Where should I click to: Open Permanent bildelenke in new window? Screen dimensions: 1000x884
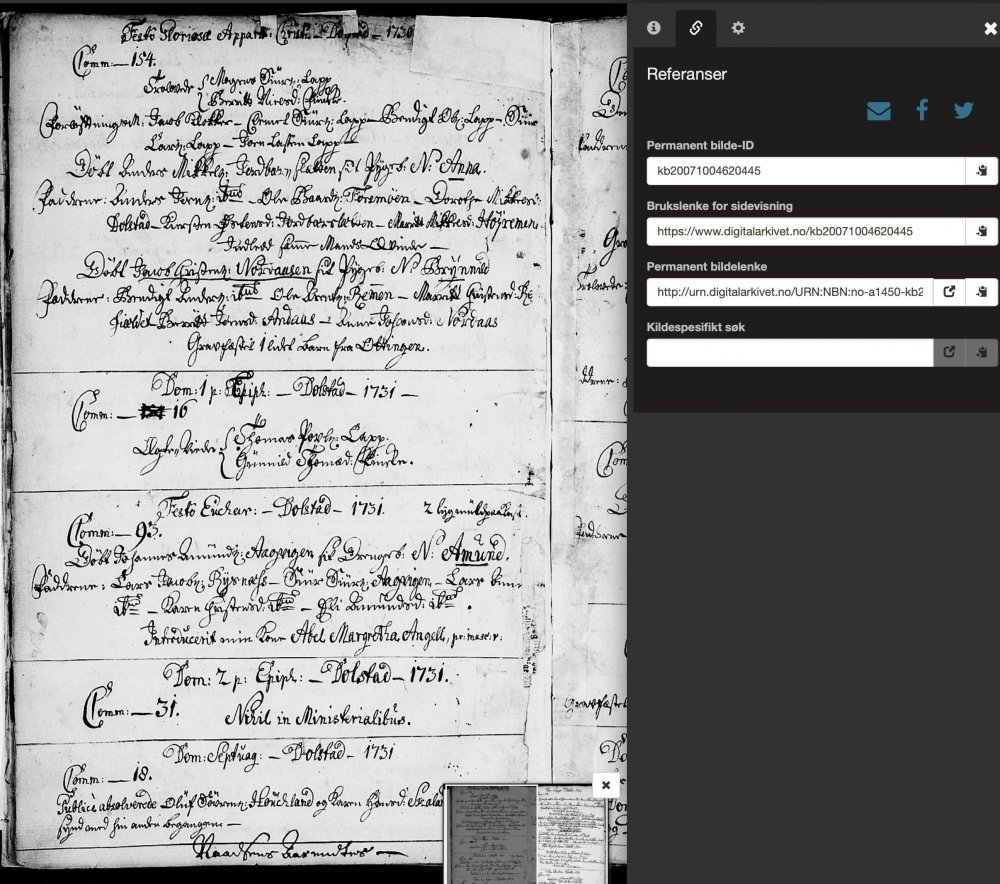[x=949, y=292]
